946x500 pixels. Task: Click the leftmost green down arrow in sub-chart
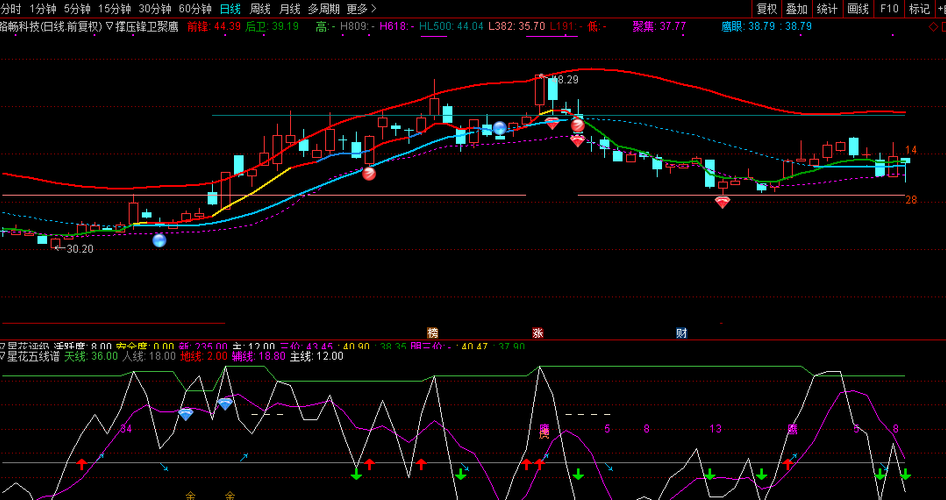(356, 474)
